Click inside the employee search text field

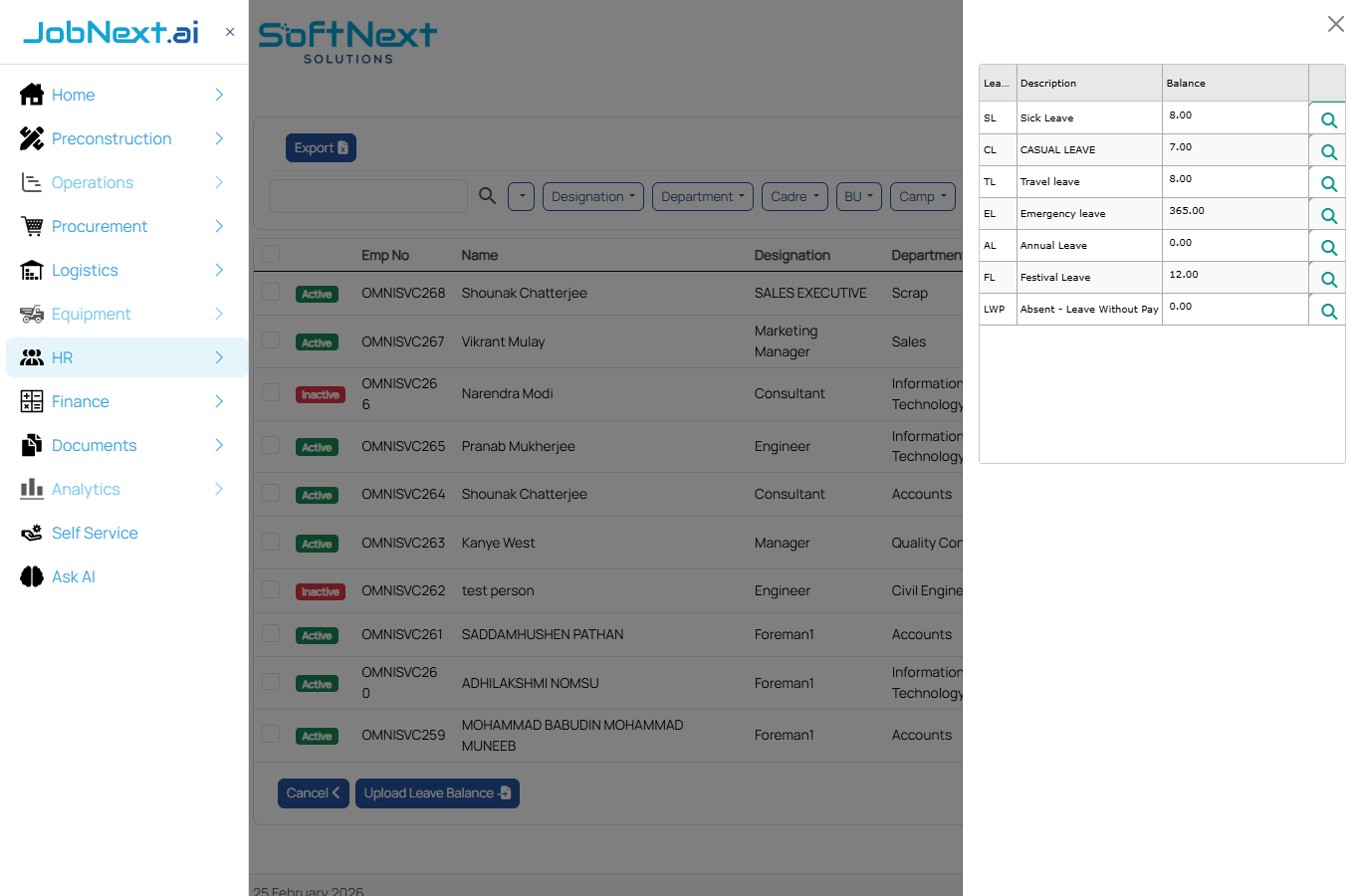click(x=368, y=196)
